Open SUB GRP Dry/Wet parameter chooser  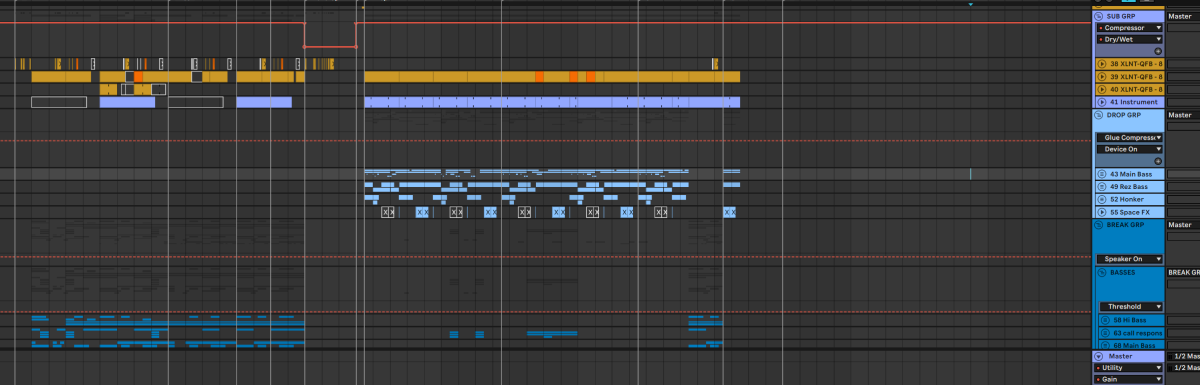(x=1131, y=39)
